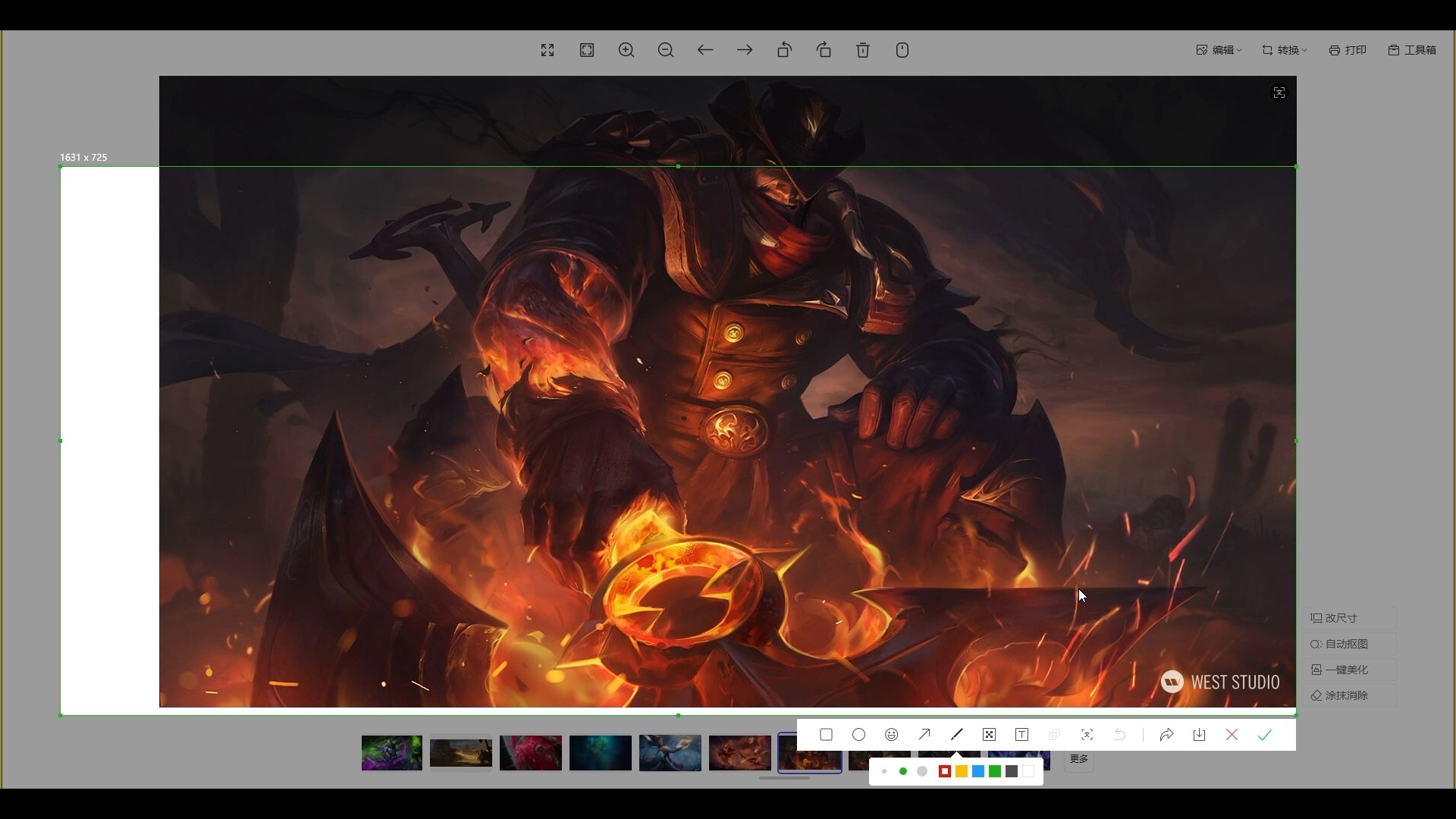Select the mosaic blur tool
The height and width of the screenshot is (819, 1456).
point(990,735)
